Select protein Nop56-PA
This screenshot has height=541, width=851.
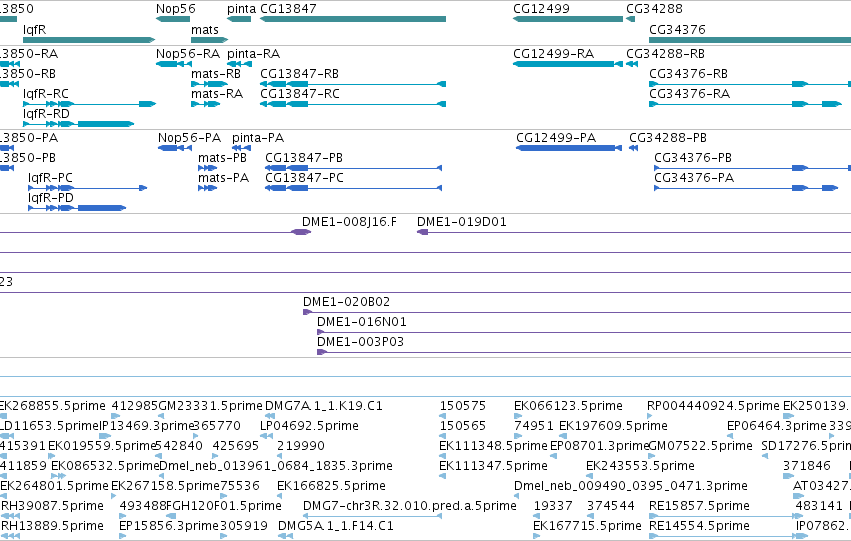click(x=175, y=148)
